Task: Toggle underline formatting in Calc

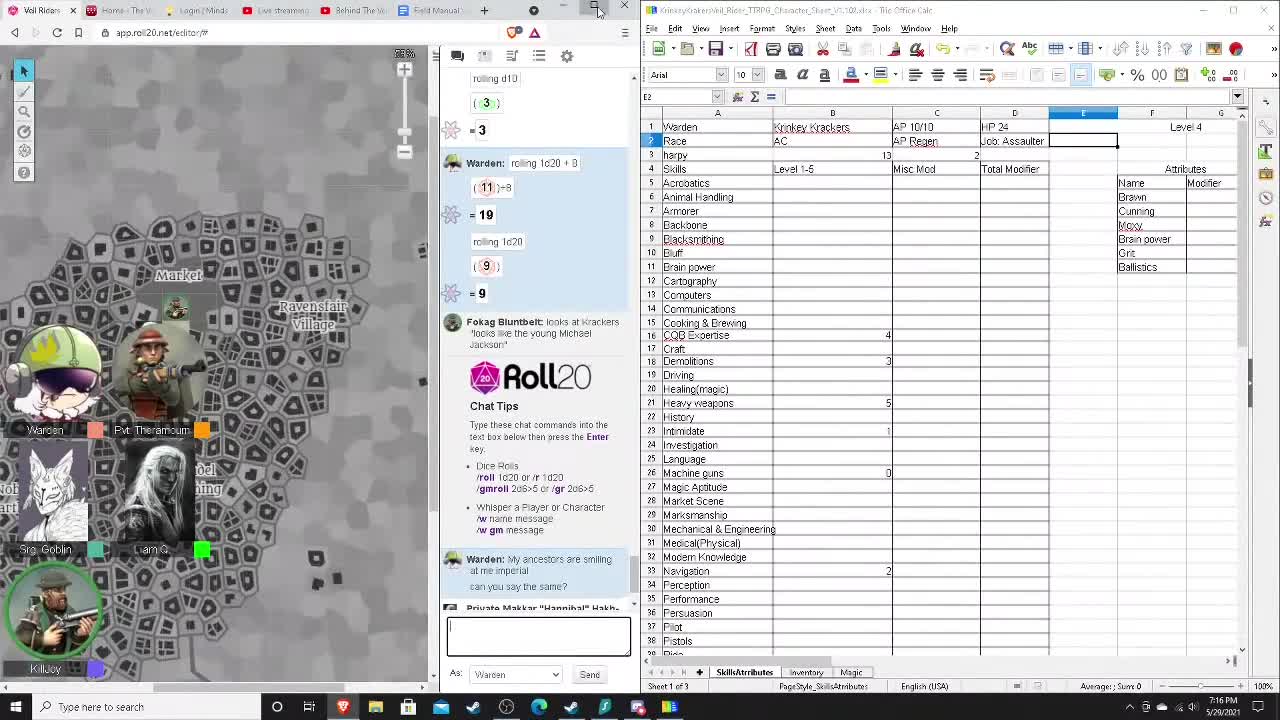Action: (x=824, y=75)
